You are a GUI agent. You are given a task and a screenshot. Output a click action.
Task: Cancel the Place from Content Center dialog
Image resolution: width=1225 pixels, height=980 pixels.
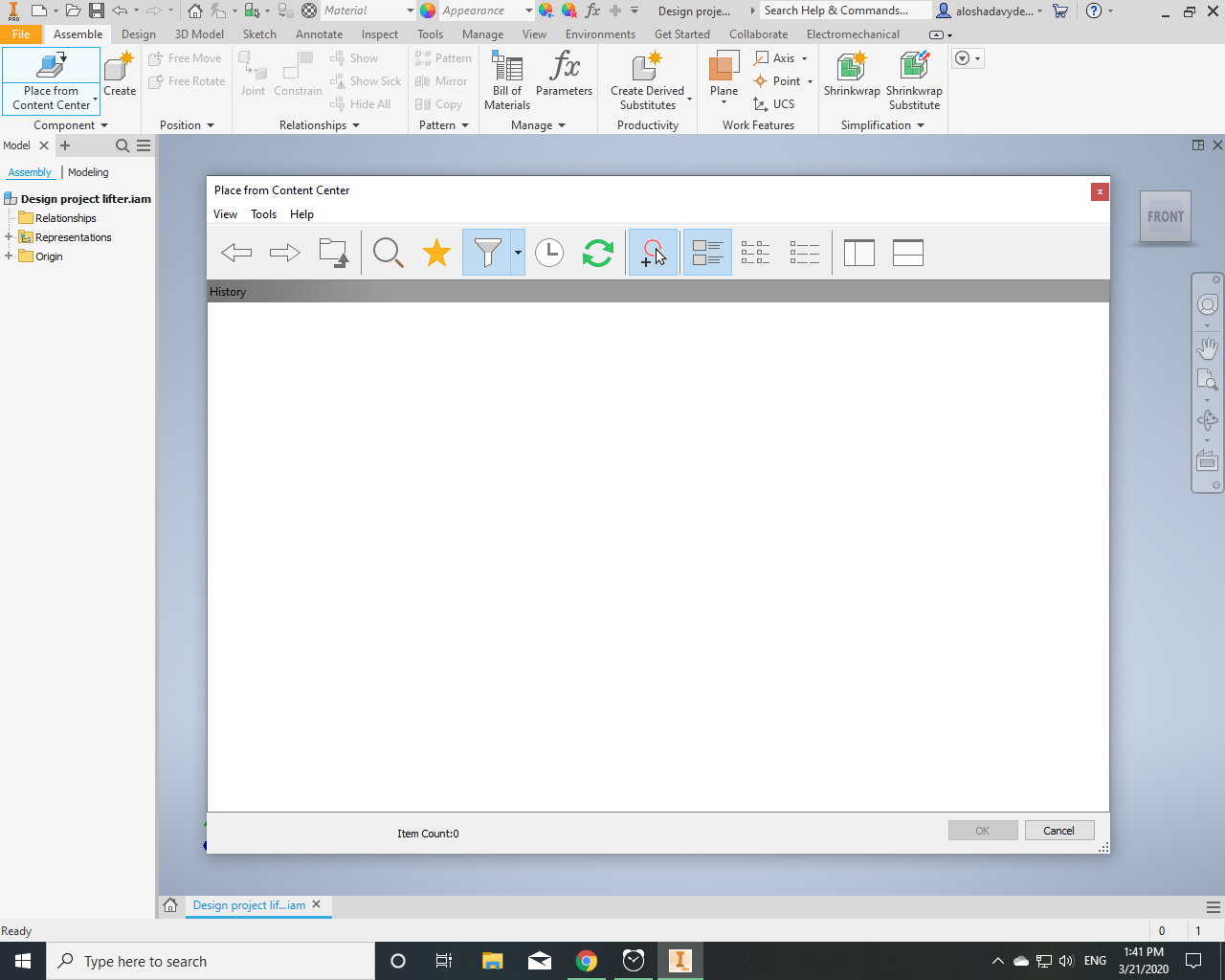[x=1059, y=830]
